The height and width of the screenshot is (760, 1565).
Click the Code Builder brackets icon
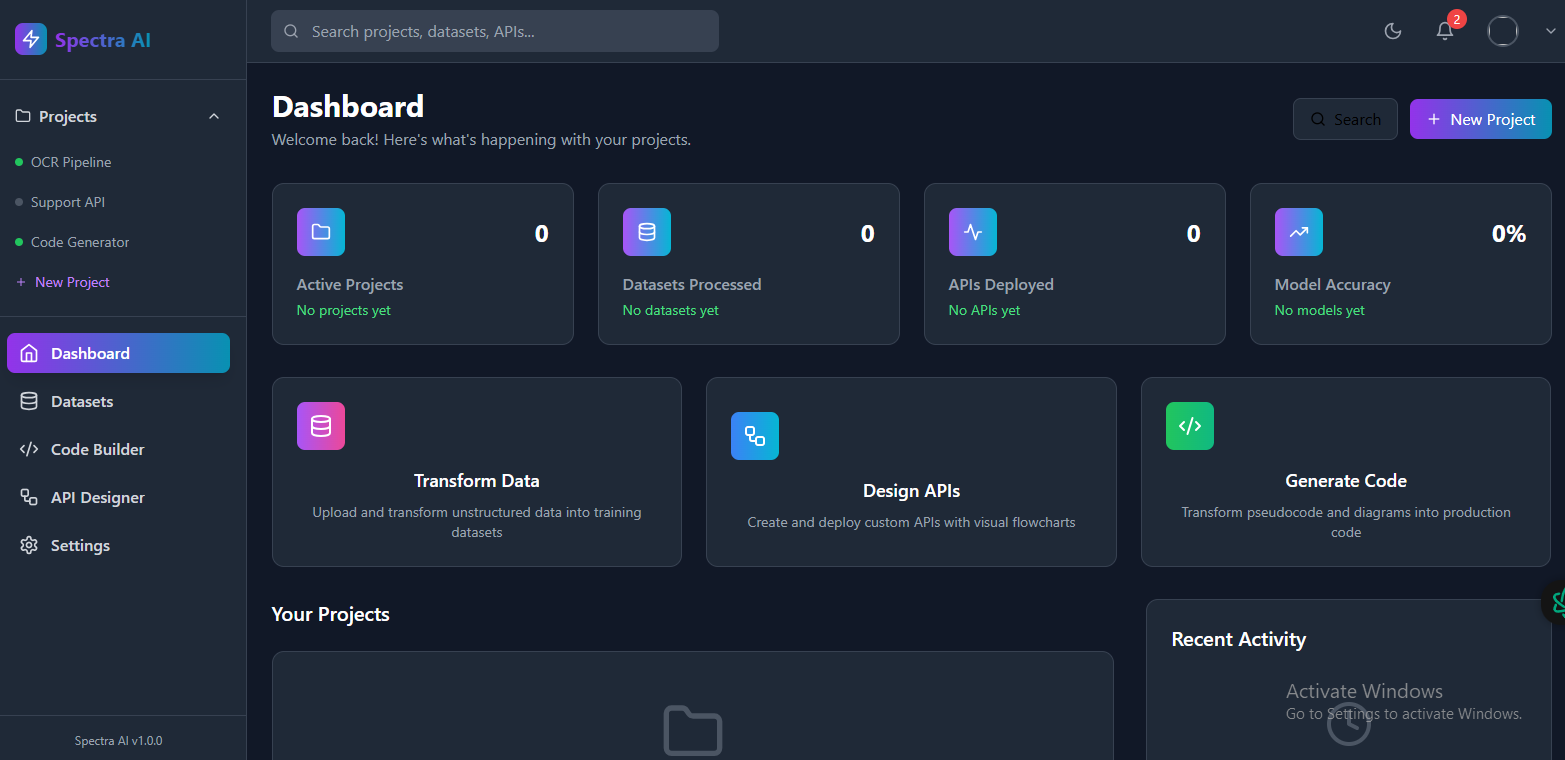click(x=29, y=449)
